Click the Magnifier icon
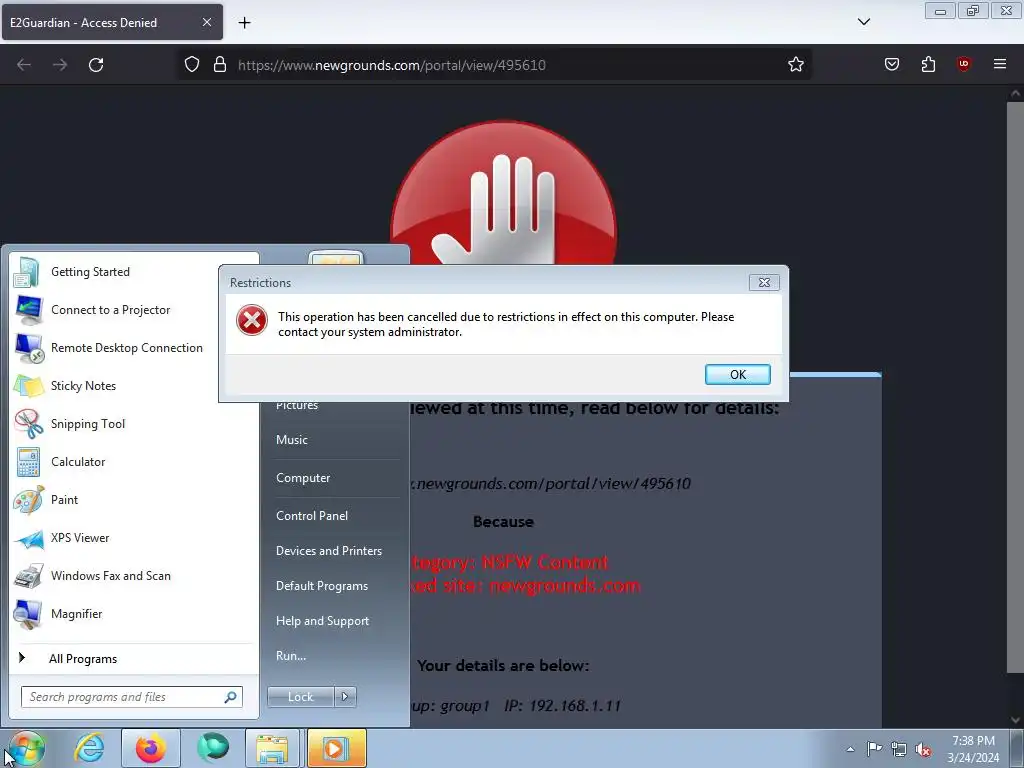The width and height of the screenshot is (1024, 768). (28, 614)
